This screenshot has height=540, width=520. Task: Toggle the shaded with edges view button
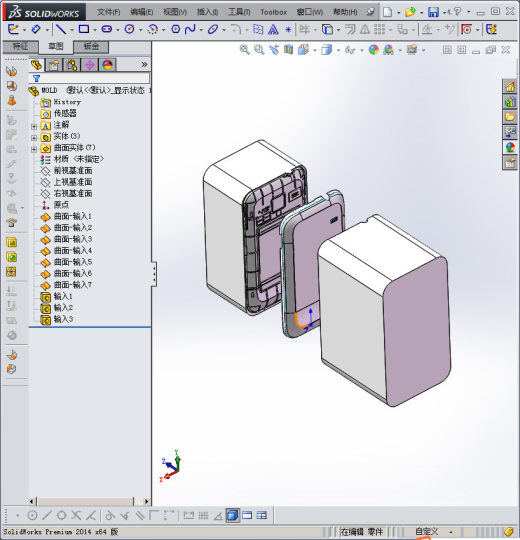pyautogui.click(x=233, y=516)
